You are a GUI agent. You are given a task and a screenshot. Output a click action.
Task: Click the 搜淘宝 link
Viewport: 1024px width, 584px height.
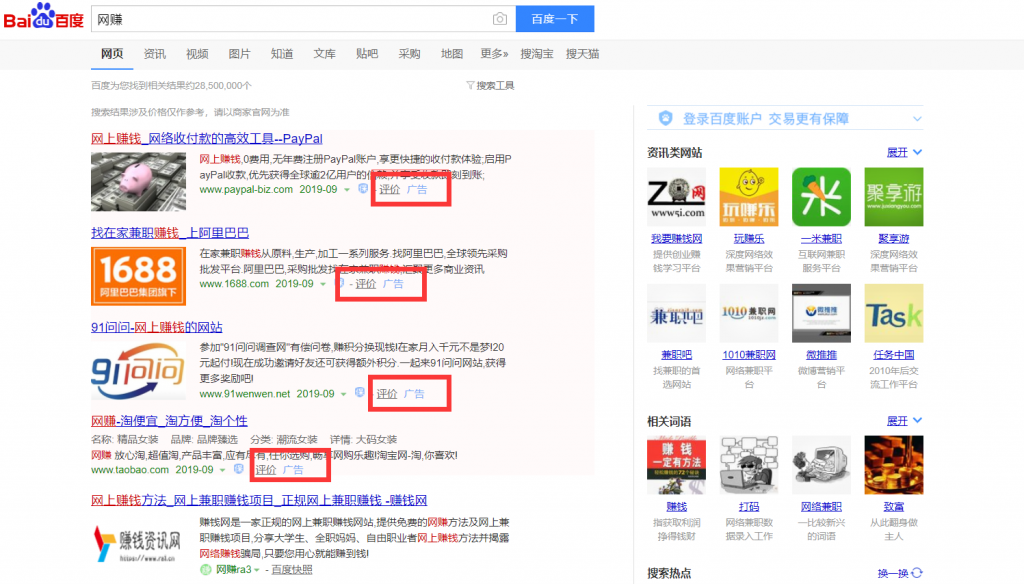coord(537,54)
